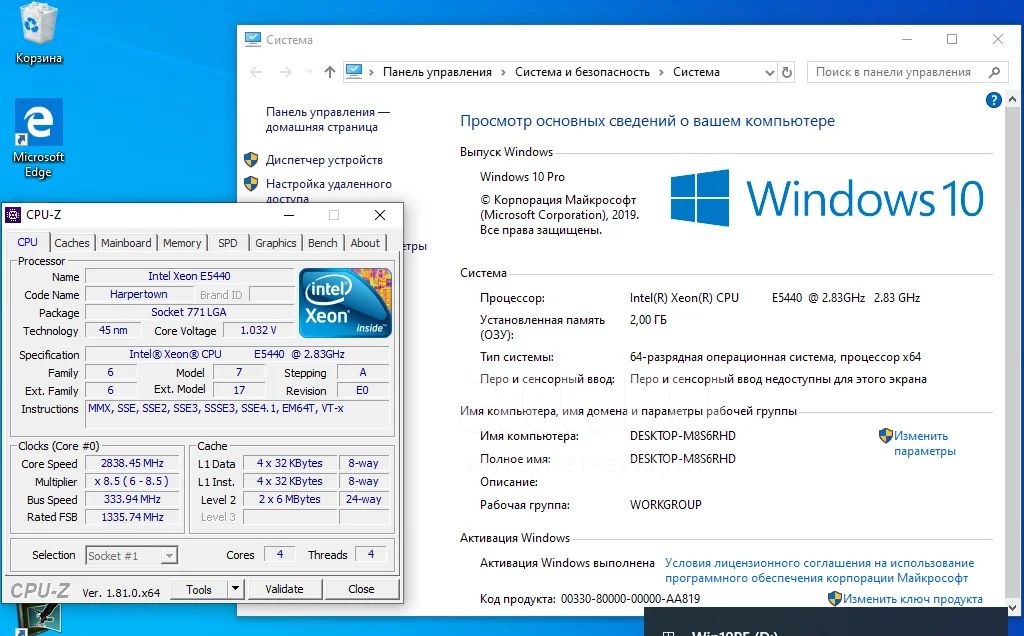
Task: Switch to the CPU tab in CPU-Z
Action: click(27, 242)
